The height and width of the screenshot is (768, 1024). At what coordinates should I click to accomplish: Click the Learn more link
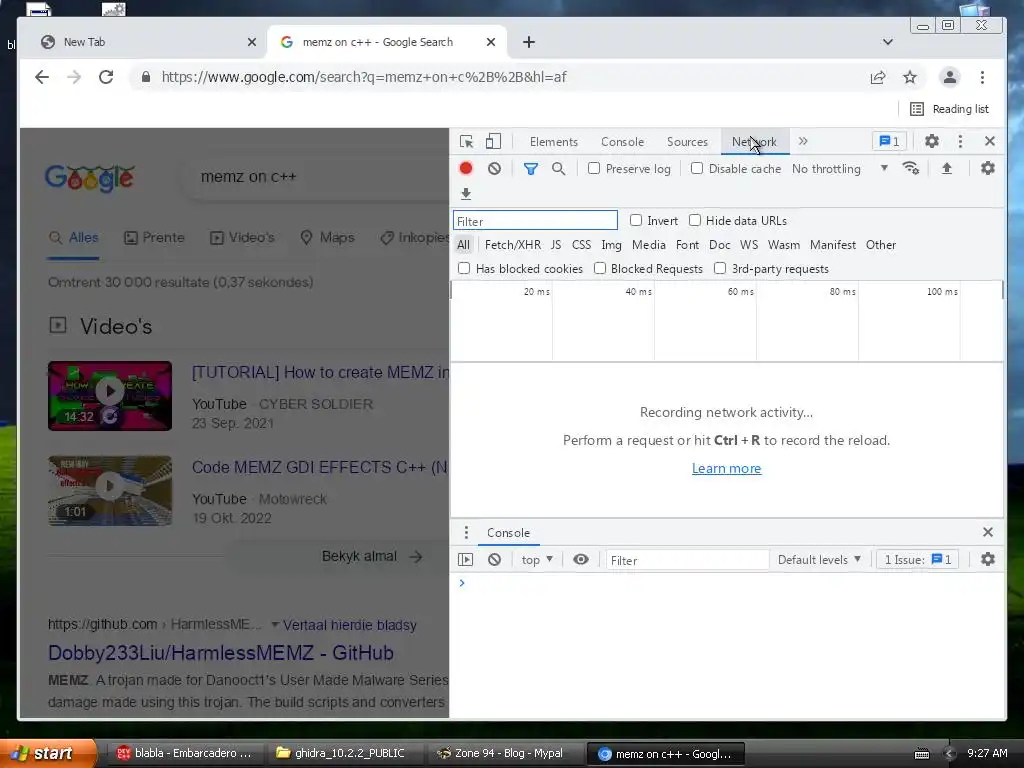click(726, 468)
